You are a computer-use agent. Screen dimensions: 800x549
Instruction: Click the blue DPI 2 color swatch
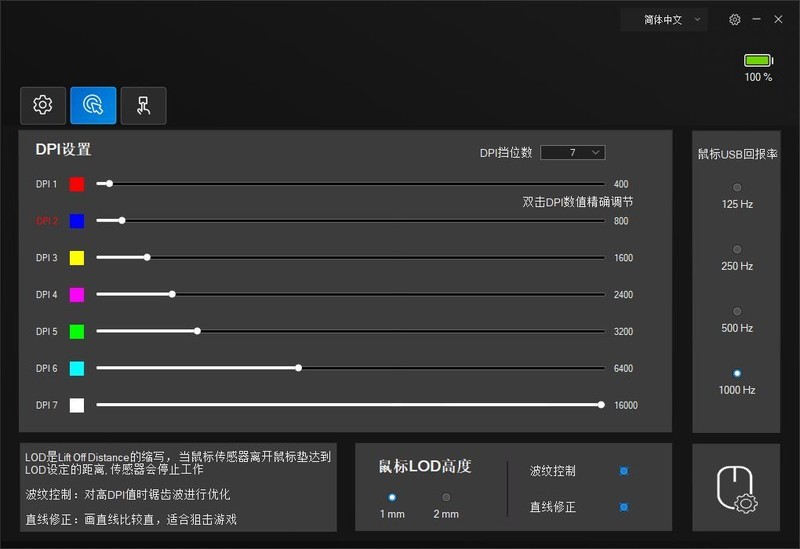pyautogui.click(x=77, y=221)
